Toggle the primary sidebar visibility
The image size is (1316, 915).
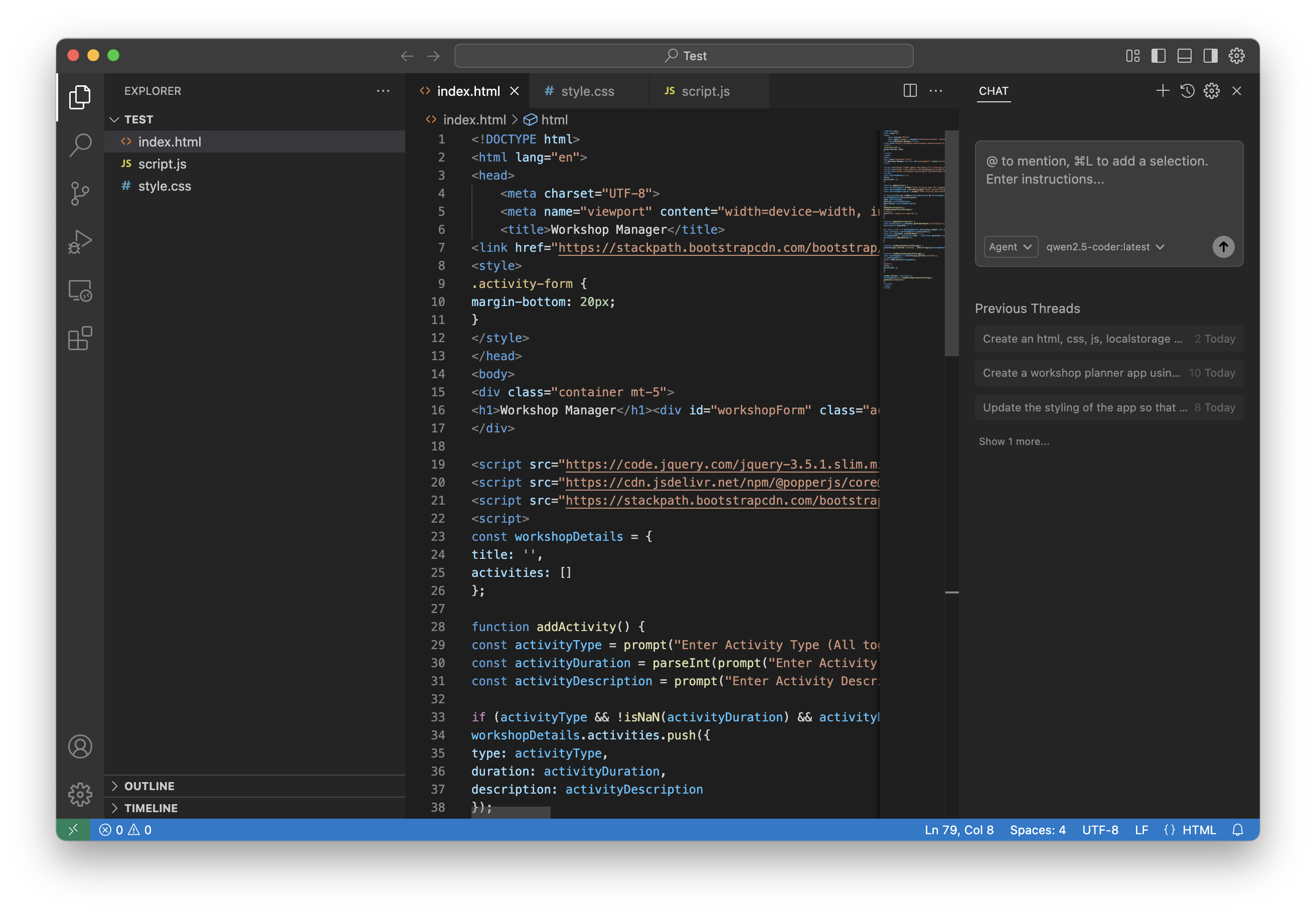point(1159,56)
